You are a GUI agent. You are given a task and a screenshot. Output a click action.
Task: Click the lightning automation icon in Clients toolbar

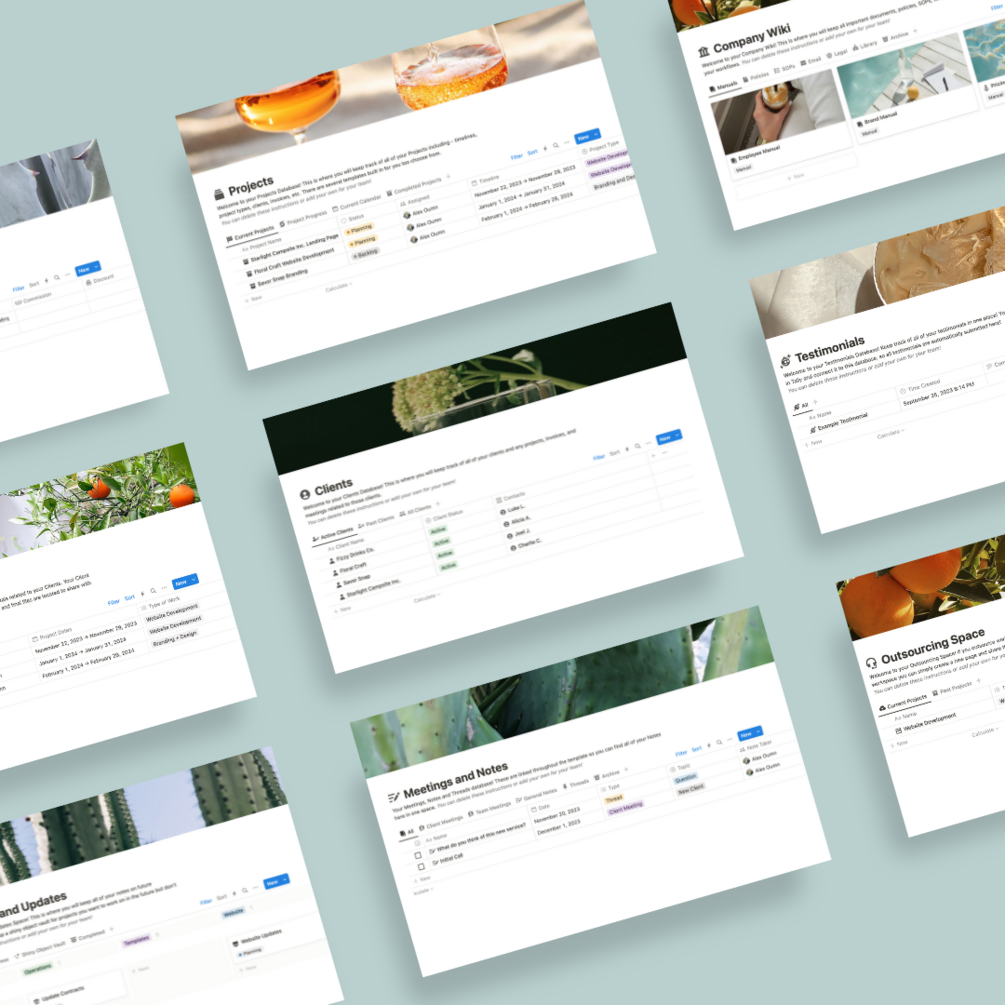[x=627, y=449]
